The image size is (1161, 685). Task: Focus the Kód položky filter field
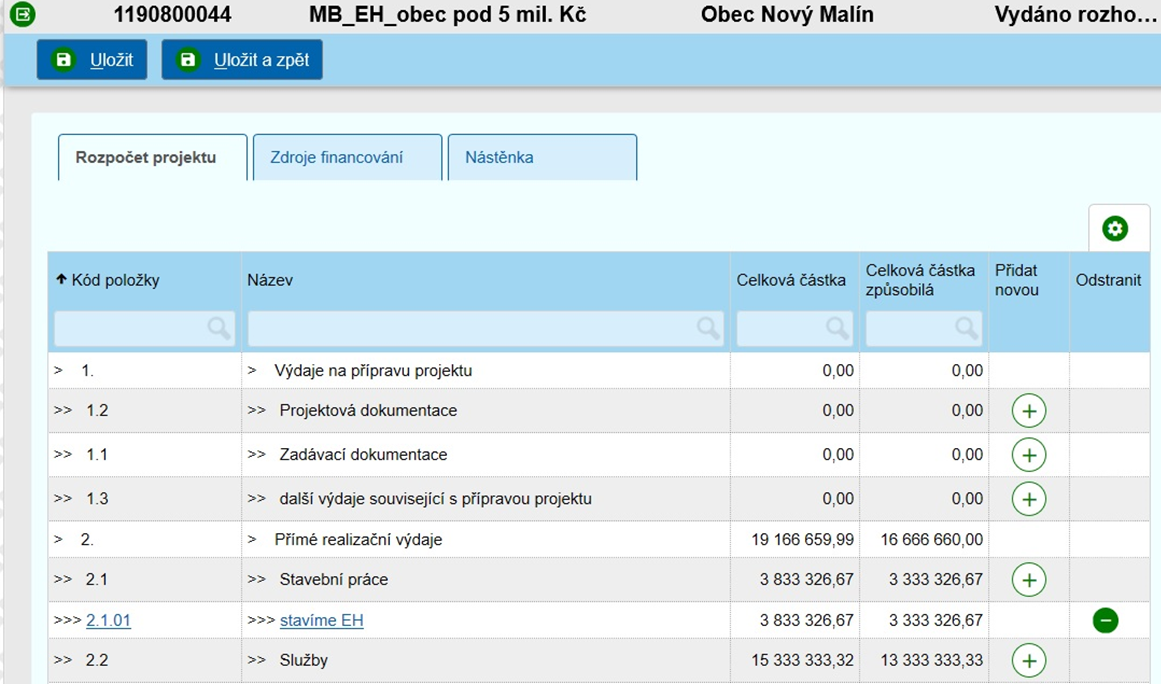tap(144, 328)
